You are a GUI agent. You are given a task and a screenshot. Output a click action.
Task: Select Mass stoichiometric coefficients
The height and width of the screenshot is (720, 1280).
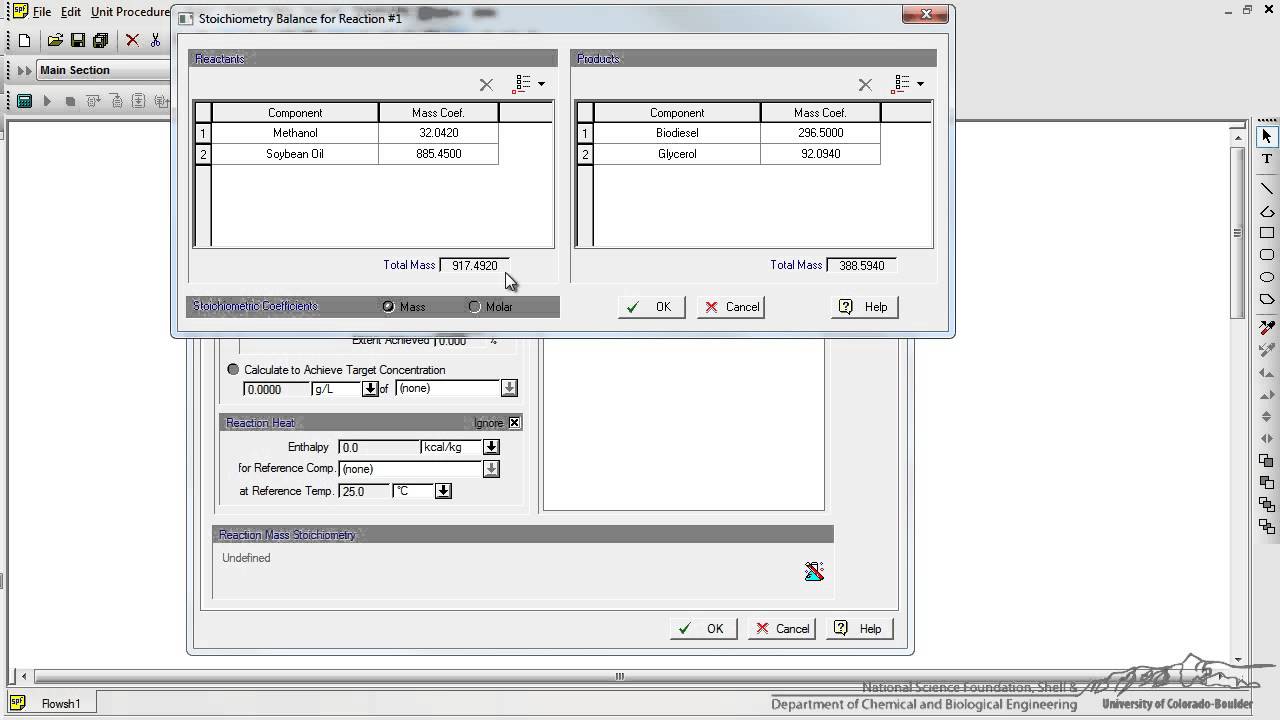tap(389, 307)
